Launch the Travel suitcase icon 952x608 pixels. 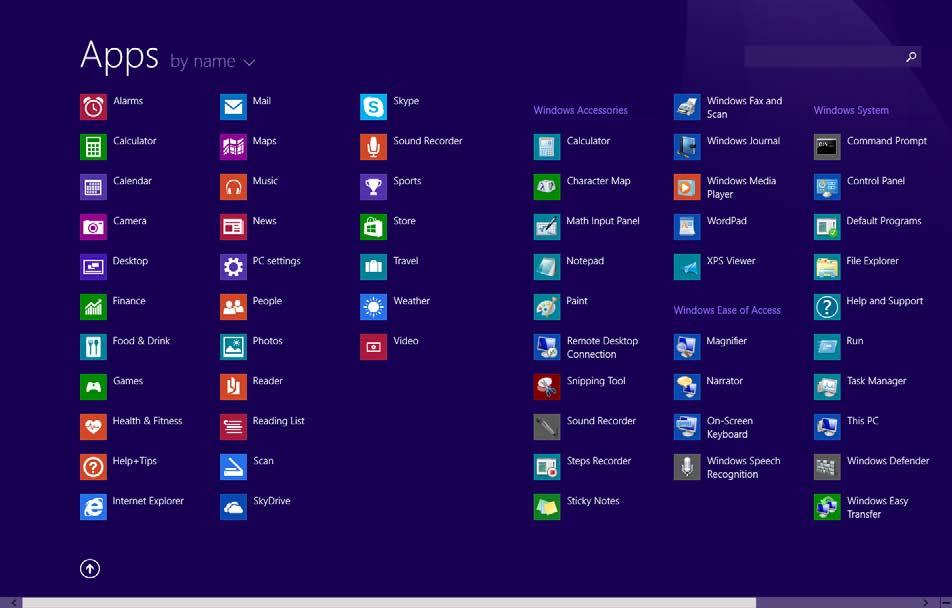373,267
